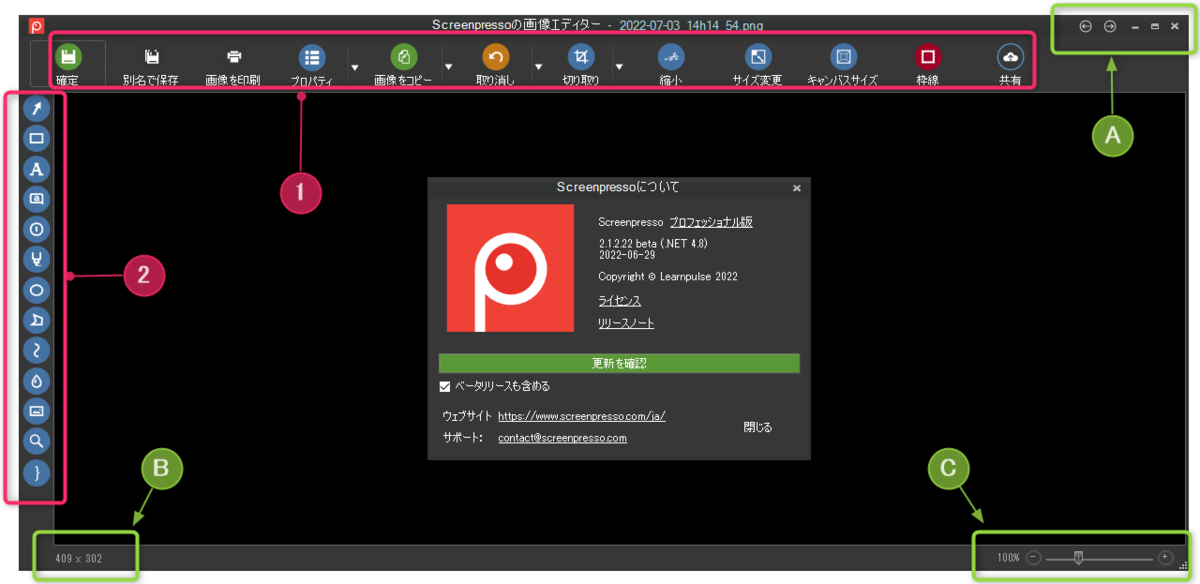1200x584 pixels.
Task: Open the ライセンス link
Action: click(619, 300)
